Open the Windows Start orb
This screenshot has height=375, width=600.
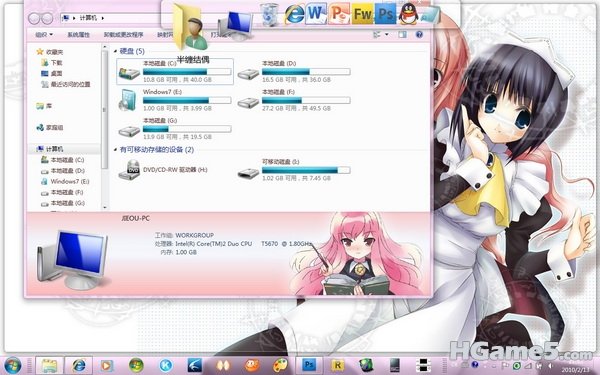click(12, 365)
